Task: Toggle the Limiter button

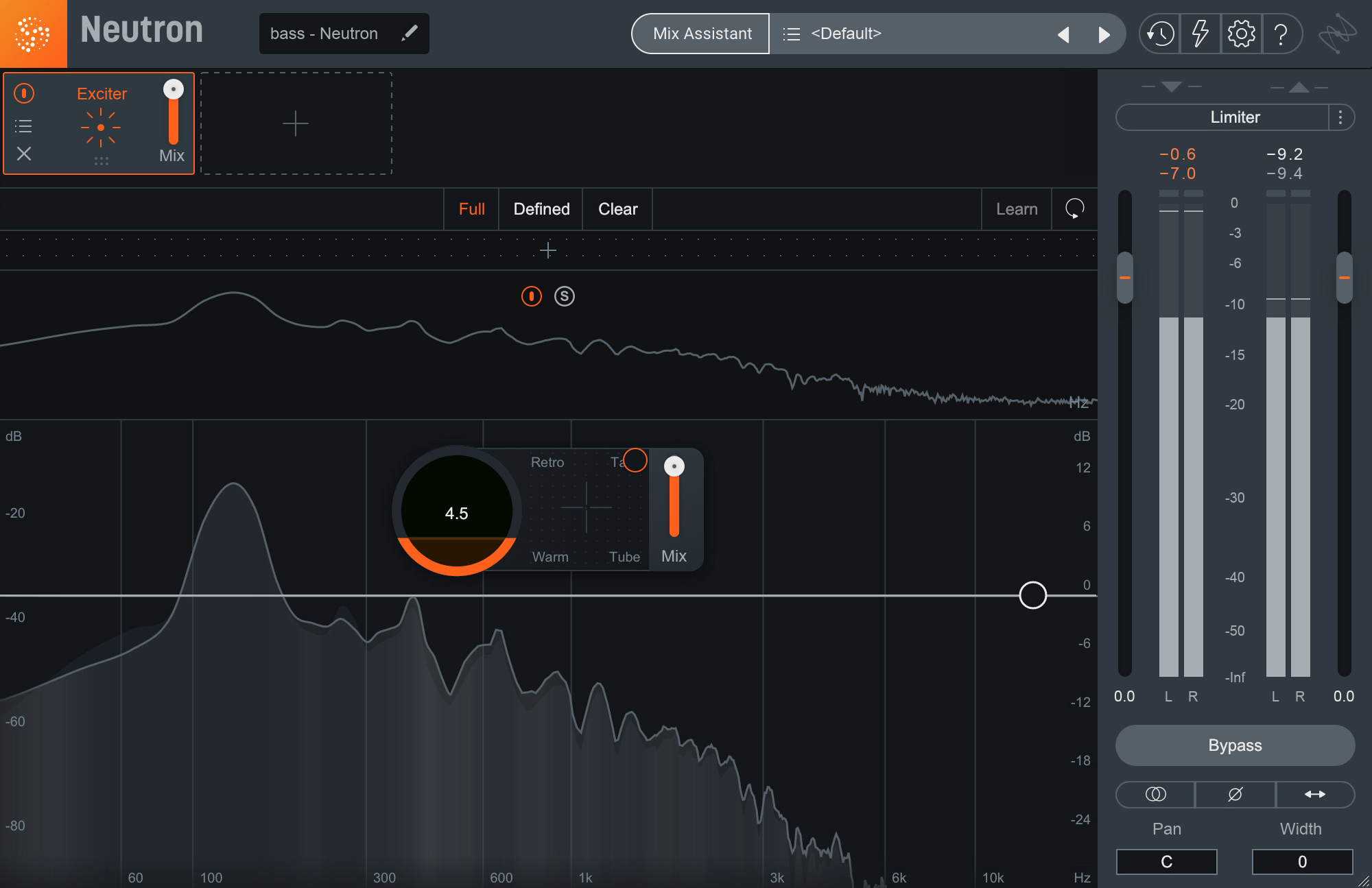Action: 1223,117
